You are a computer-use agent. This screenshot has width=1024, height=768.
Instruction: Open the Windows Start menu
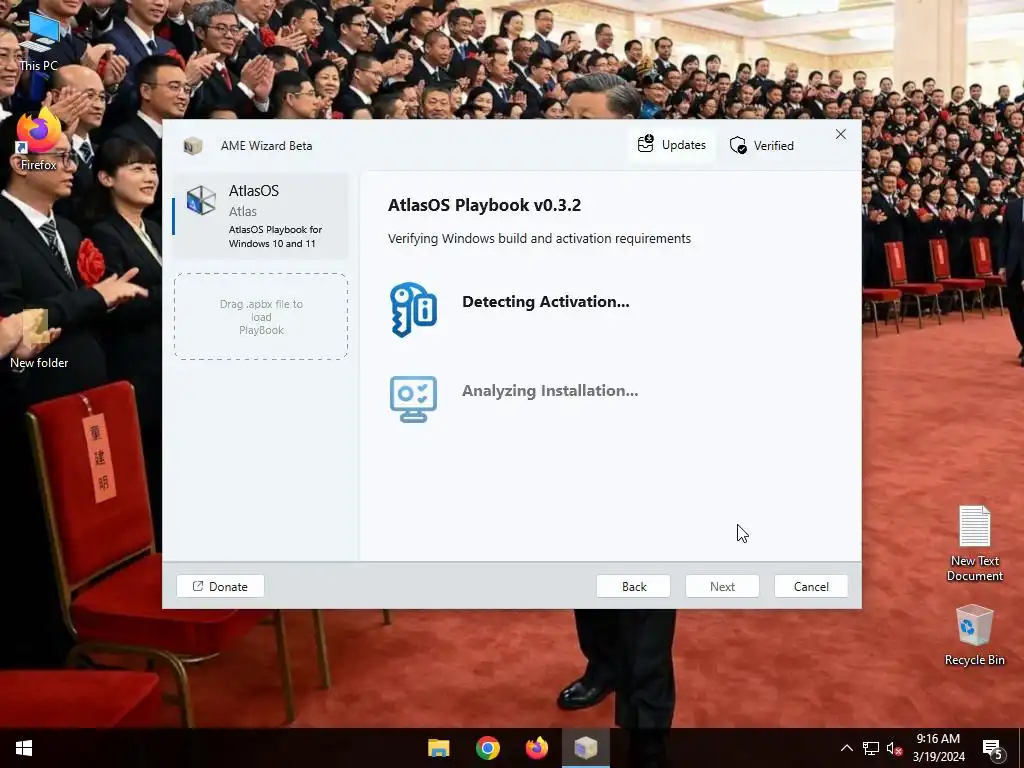coord(24,748)
